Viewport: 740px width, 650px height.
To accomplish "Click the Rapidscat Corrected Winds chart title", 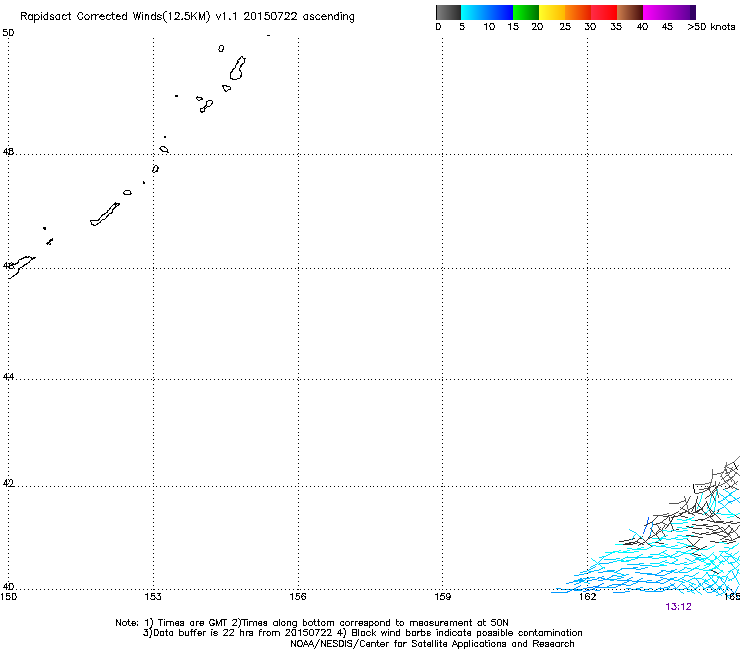I will pos(187,17).
